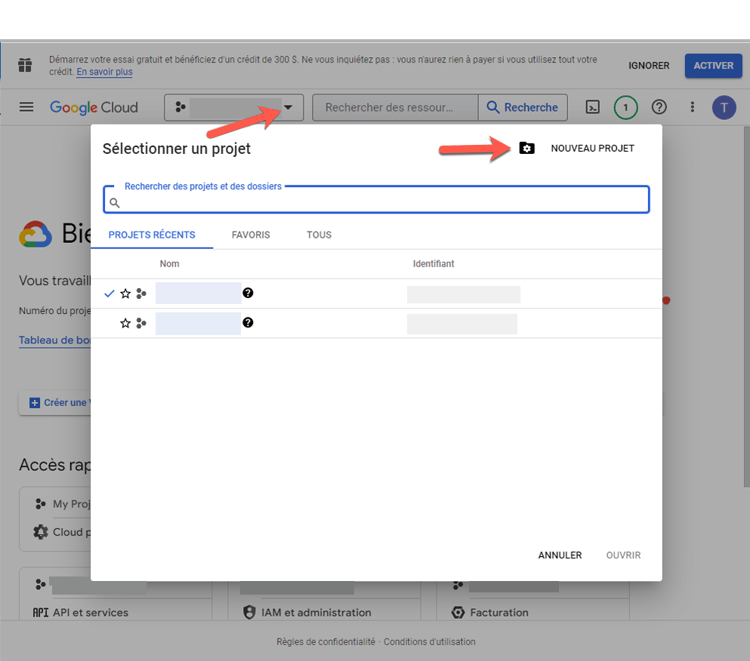Open the account avatar T
This screenshot has height=661, width=750.
pyautogui.click(x=724, y=107)
